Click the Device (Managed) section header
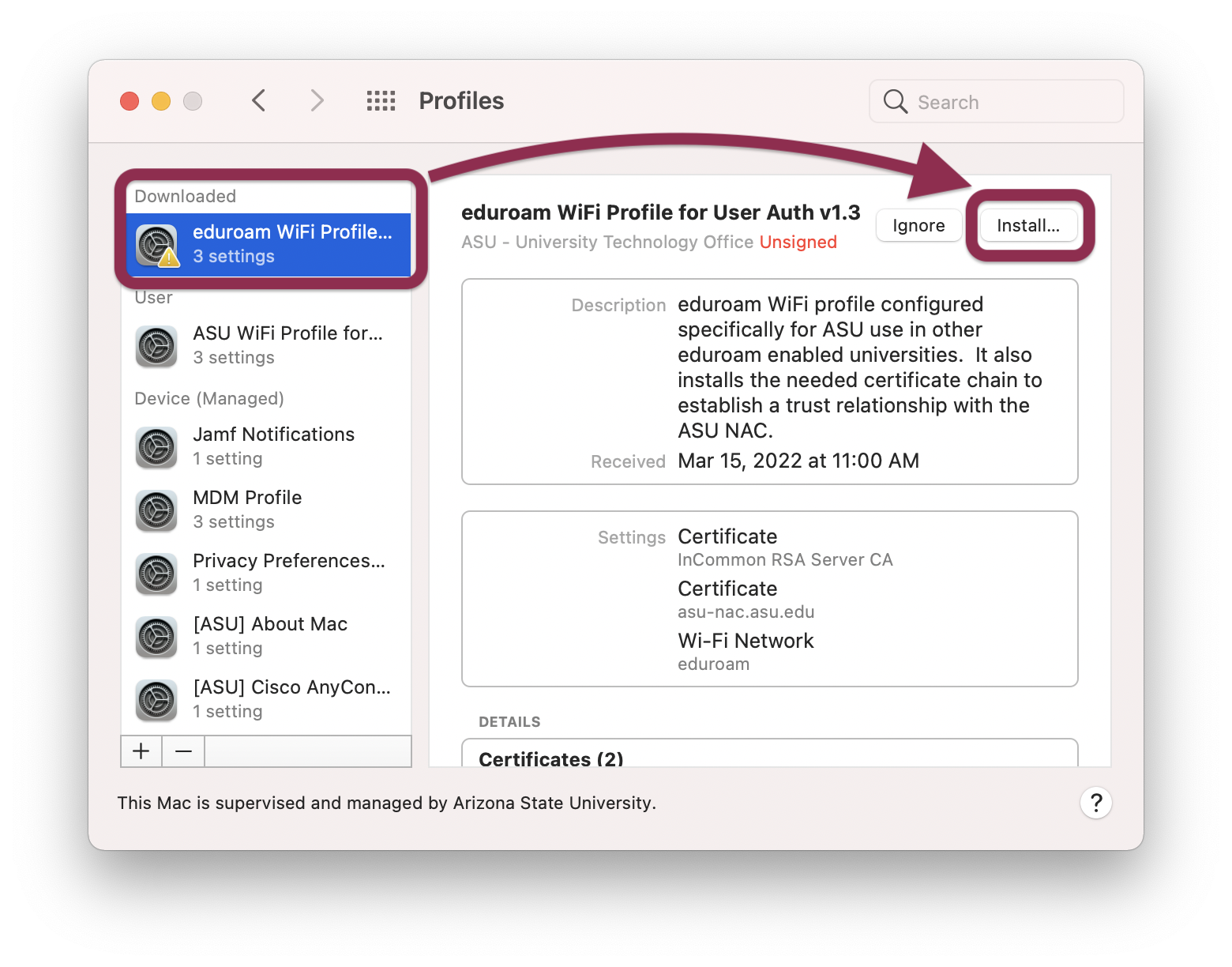1232x967 pixels. 209,398
